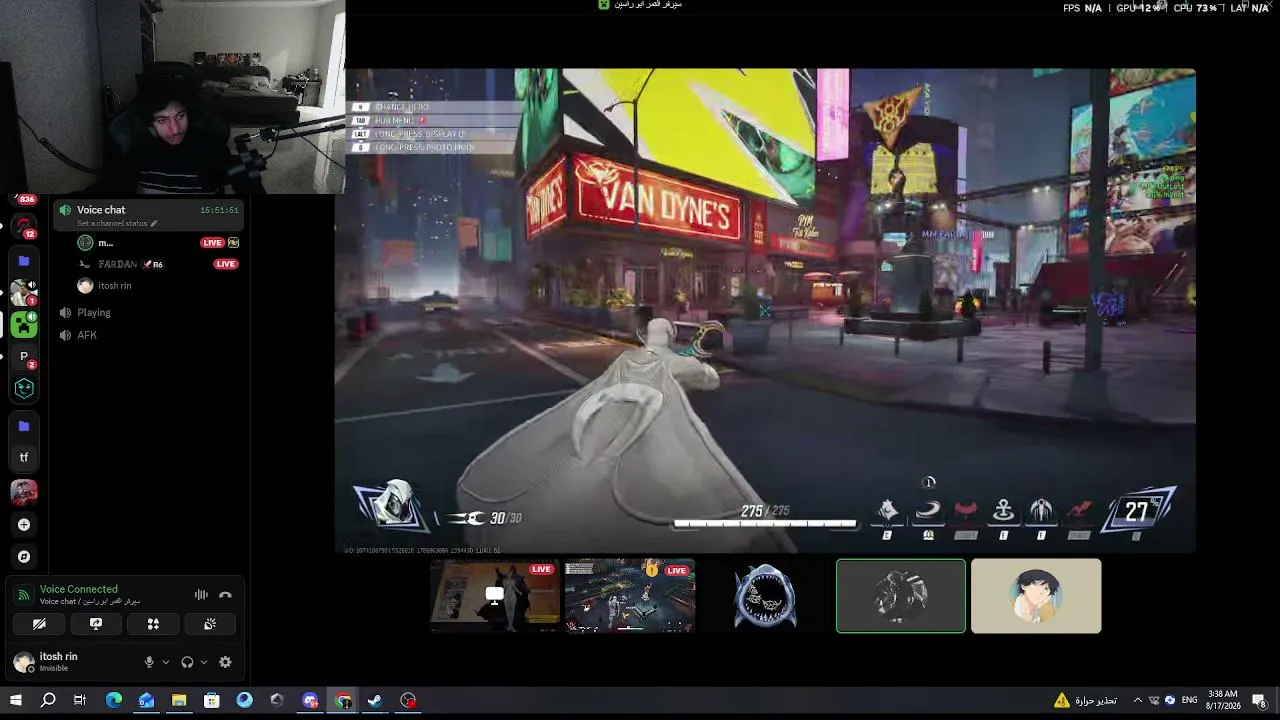Open Microsoft Store taskbar icon
This screenshot has width=1280, height=720.
[x=211, y=700]
